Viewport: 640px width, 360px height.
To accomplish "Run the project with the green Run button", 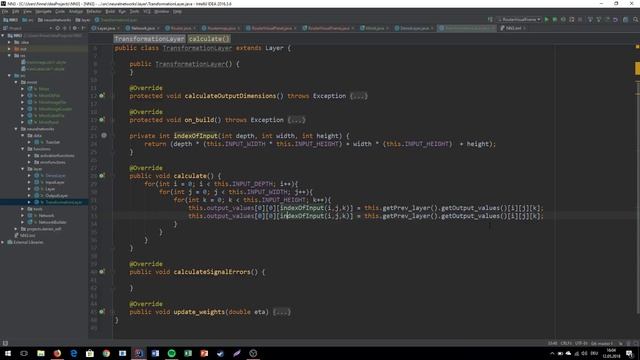I will pyautogui.click(x=546, y=20).
